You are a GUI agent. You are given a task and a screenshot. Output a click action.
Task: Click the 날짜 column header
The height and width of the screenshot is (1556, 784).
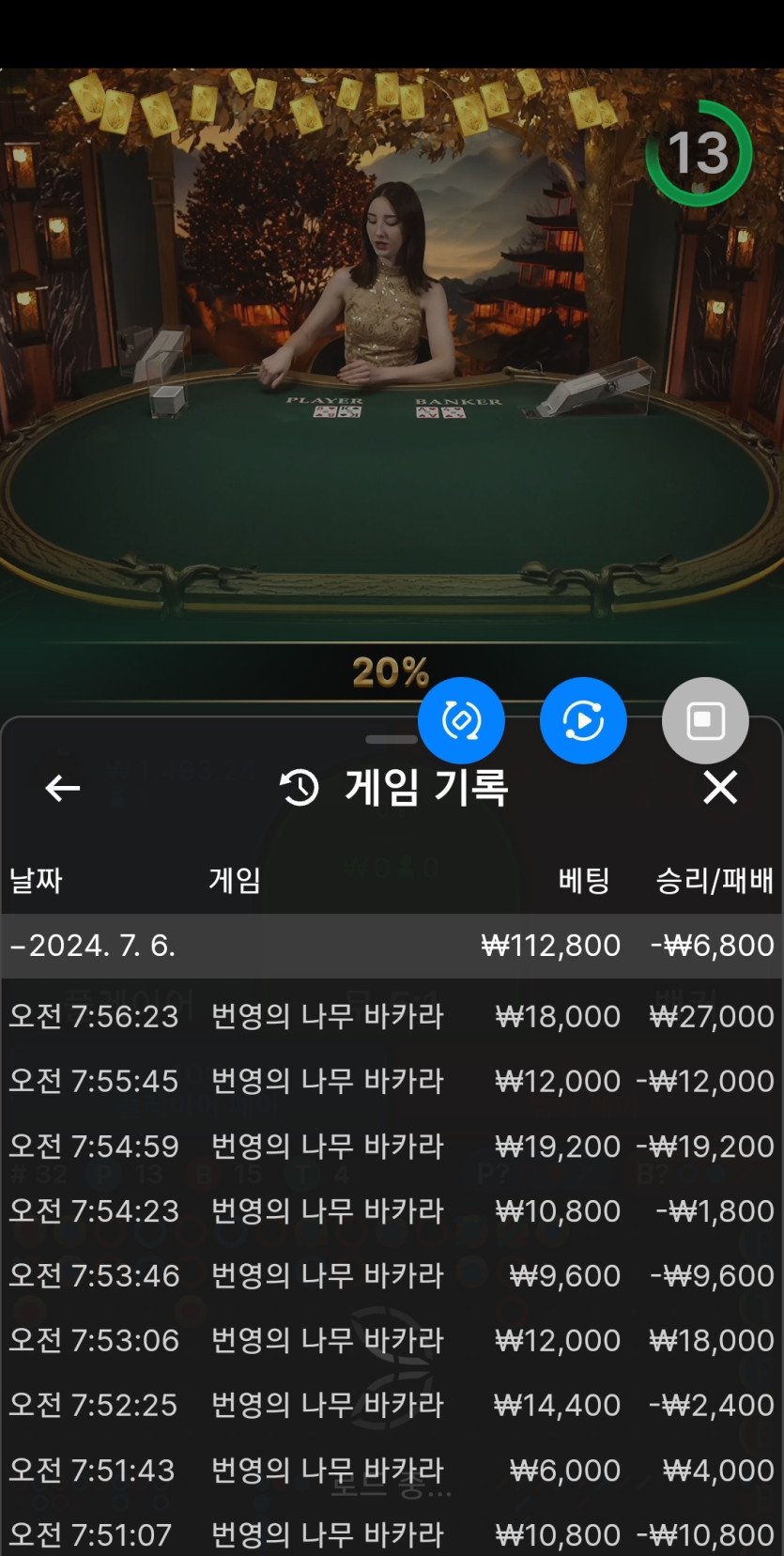36,881
